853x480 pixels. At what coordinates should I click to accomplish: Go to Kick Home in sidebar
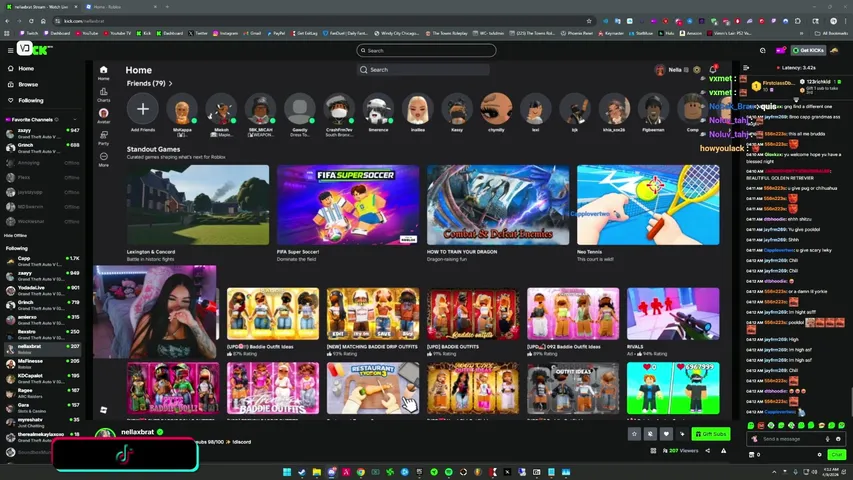[x=22, y=69]
